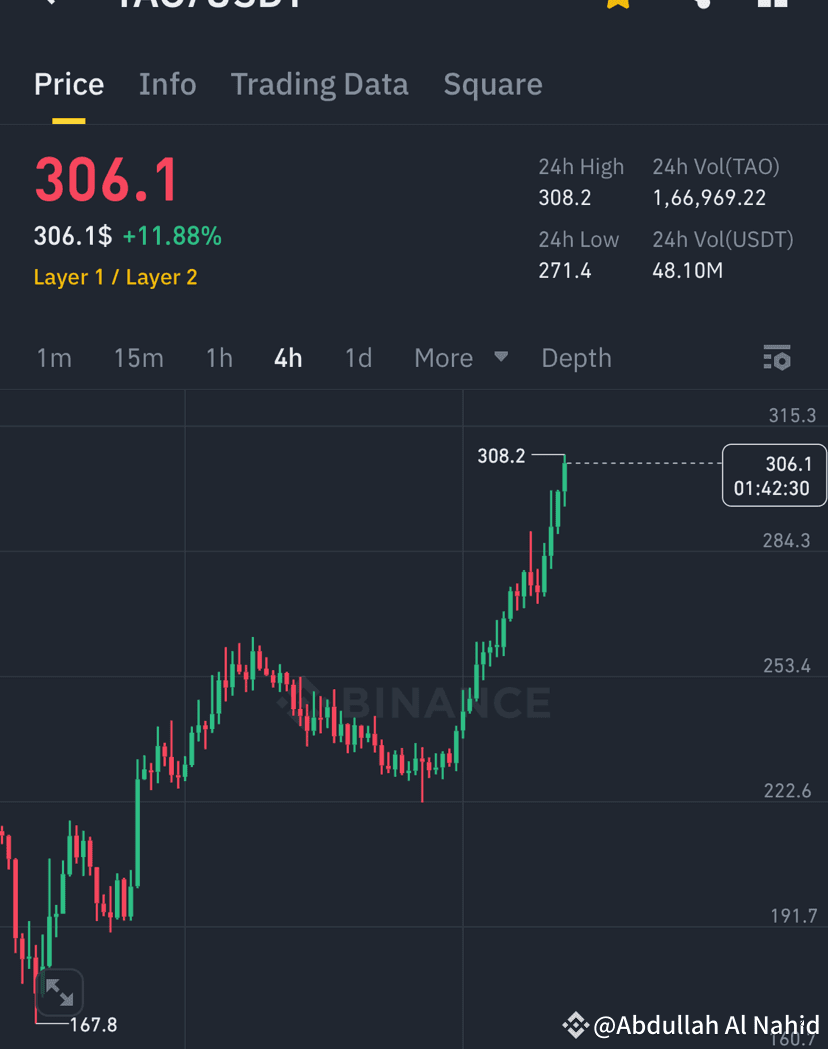828x1049 pixels.
Task: Tap the Layer 1 / Layer 2 tag
Action: pyautogui.click(x=116, y=277)
